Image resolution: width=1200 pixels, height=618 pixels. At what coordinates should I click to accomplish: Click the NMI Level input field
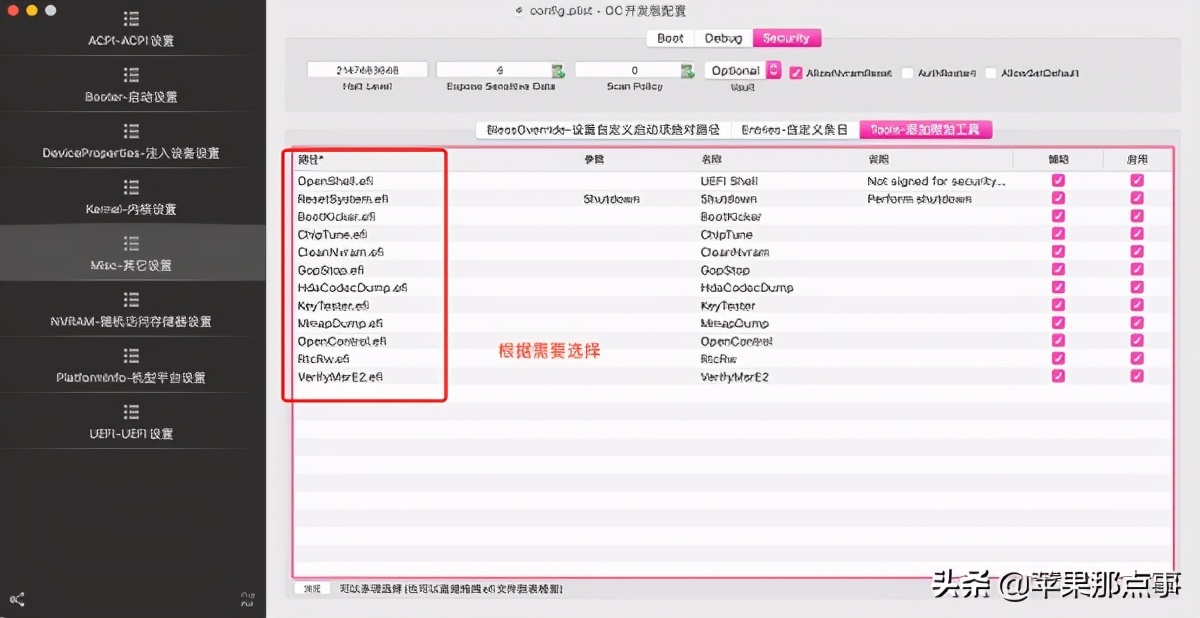[x=365, y=70]
